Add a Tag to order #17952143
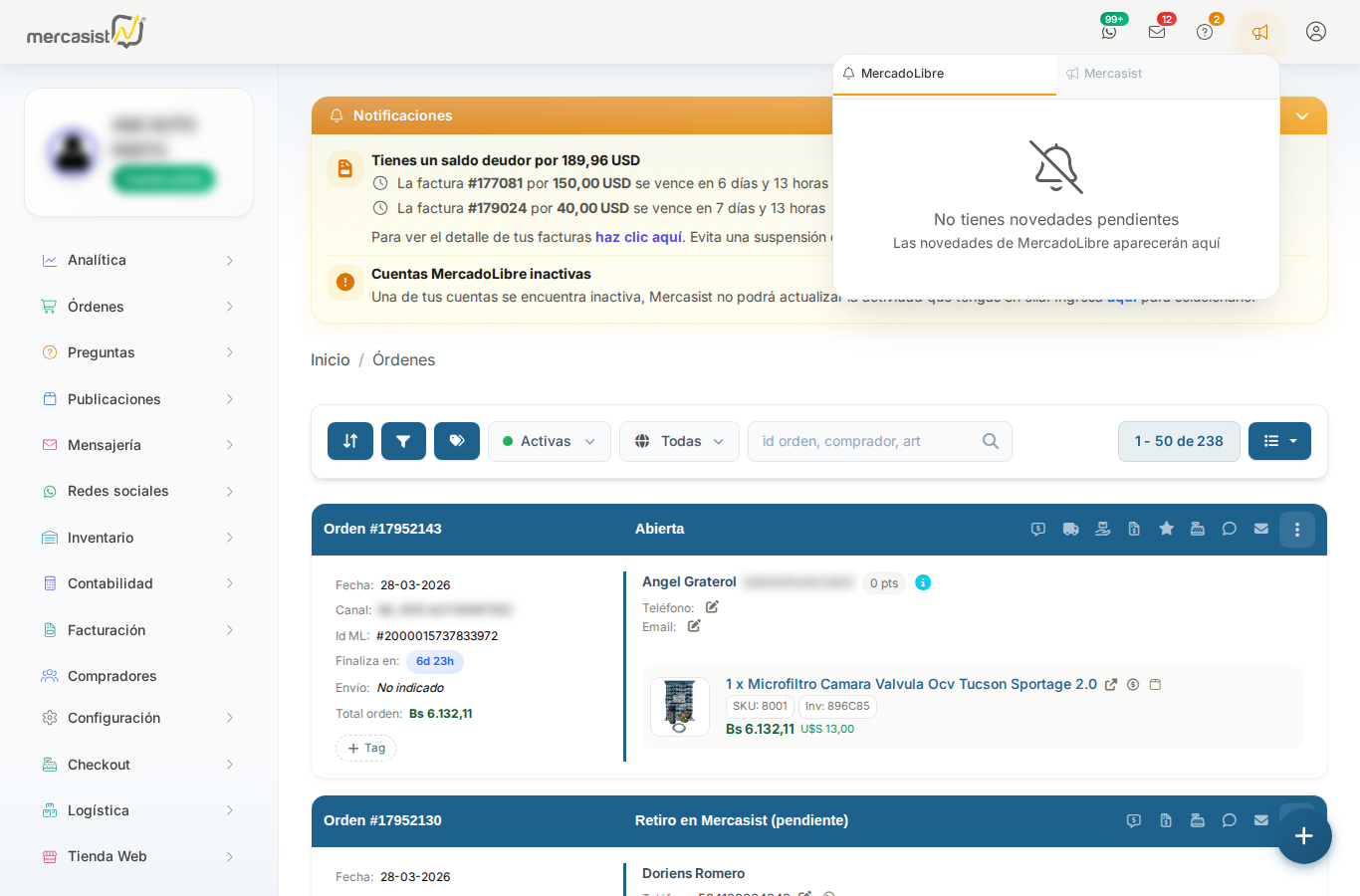Image resolution: width=1360 pixels, height=896 pixels. pos(365,748)
